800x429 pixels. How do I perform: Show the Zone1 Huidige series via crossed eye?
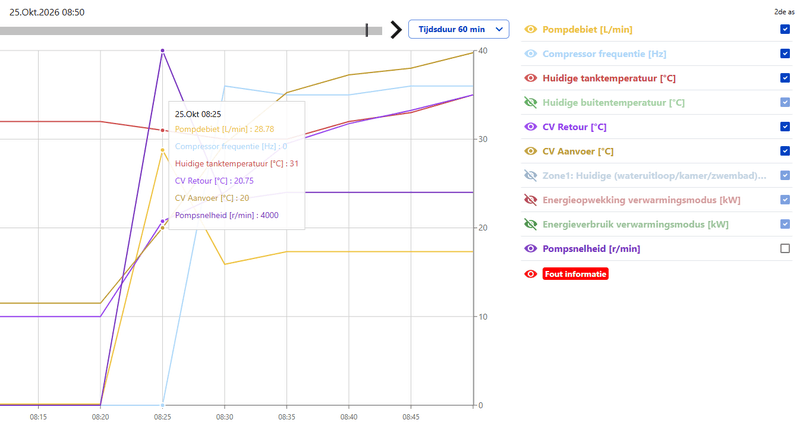531,175
